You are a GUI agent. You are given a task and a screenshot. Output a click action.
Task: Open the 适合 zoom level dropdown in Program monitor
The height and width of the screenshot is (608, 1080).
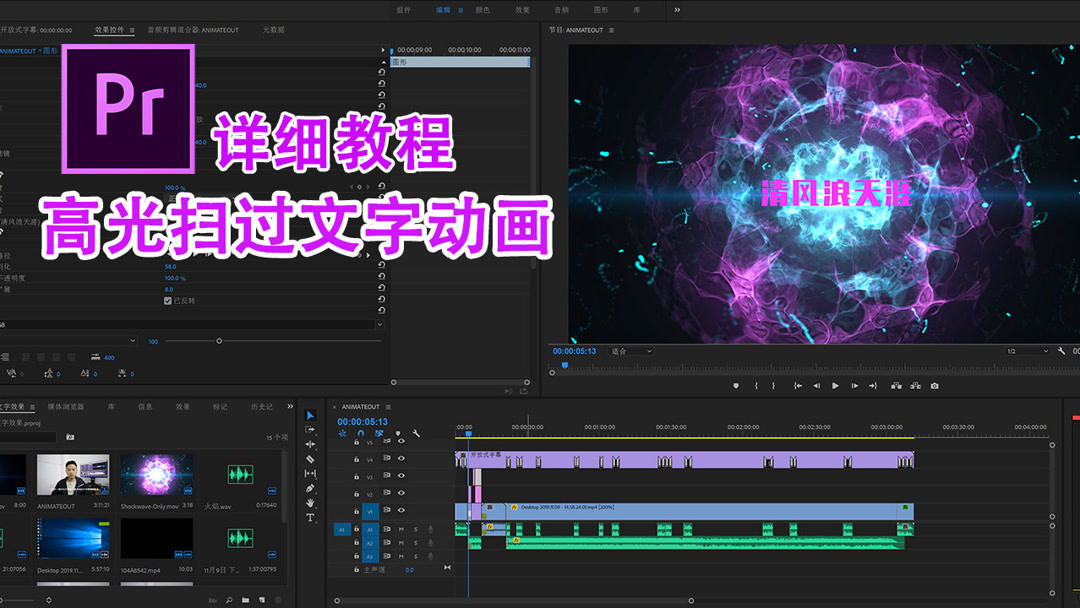tap(632, 349)
